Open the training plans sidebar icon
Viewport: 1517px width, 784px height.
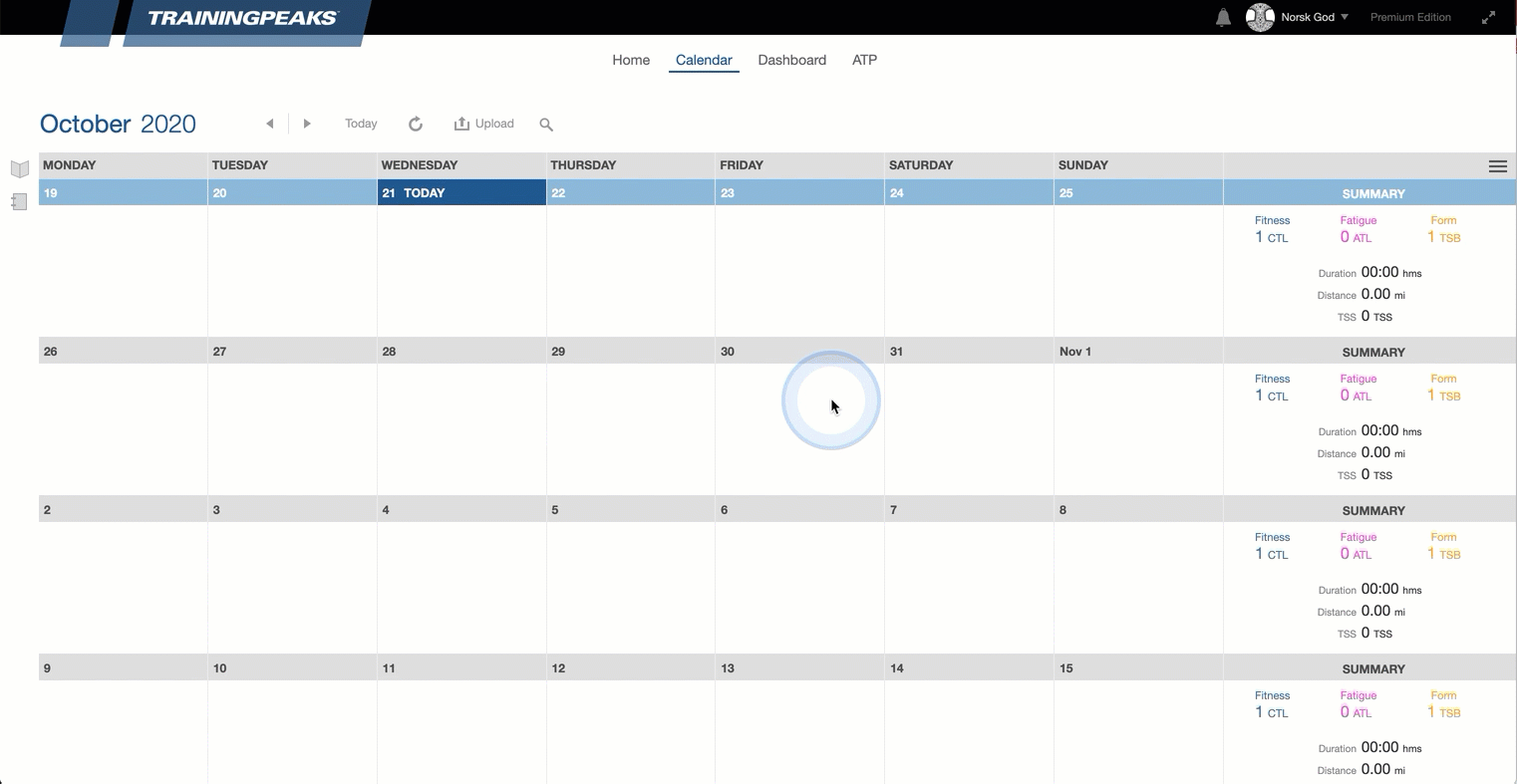click(19, 202)
